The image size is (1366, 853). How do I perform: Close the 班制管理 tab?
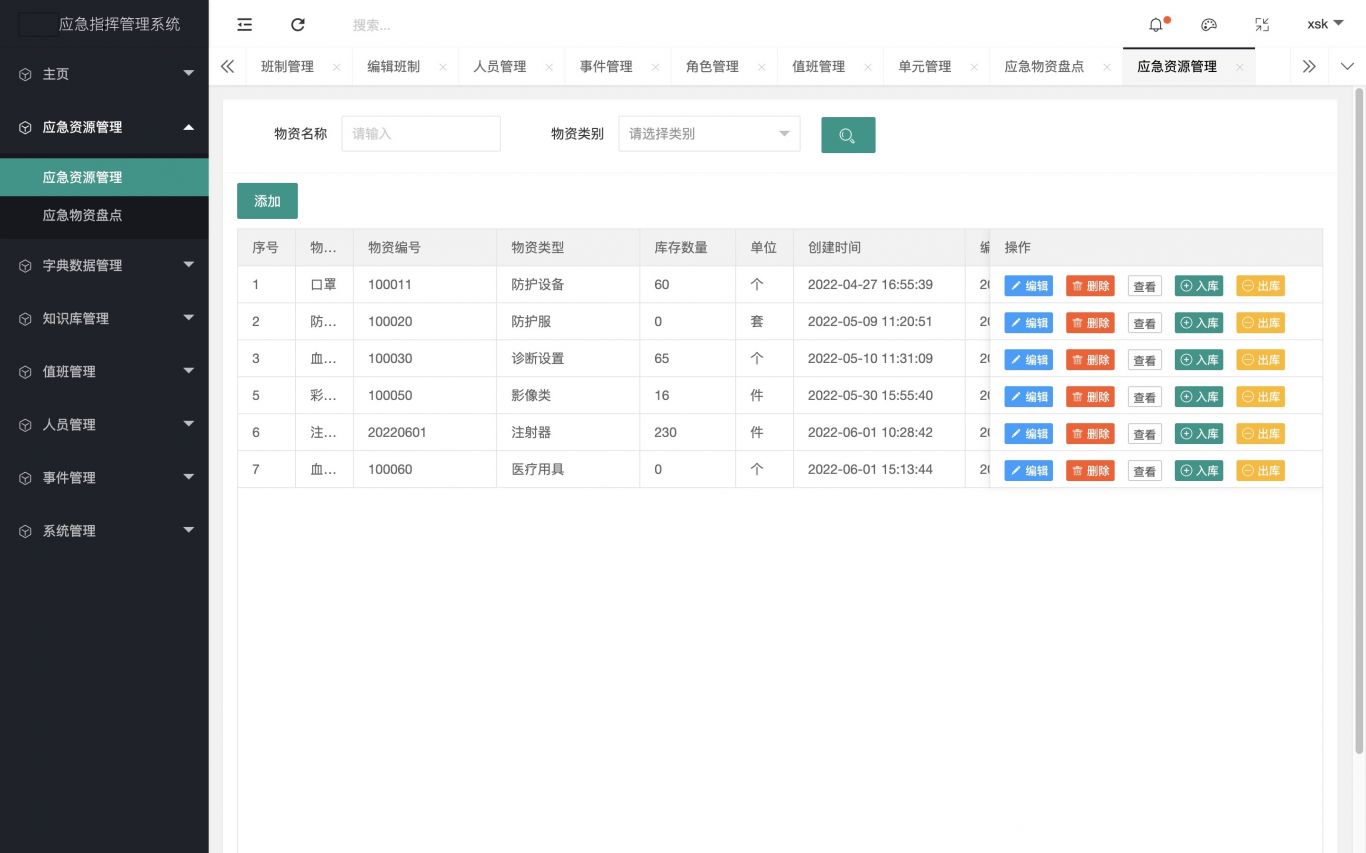pos(336,67)
